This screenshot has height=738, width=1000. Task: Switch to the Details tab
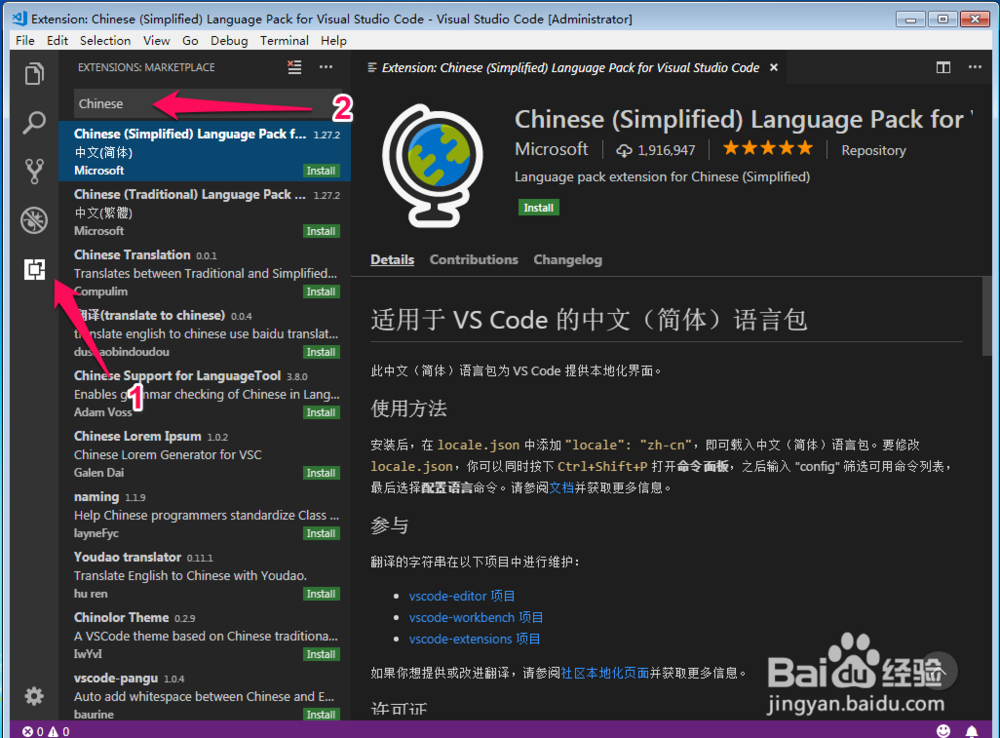click(x=392, y=260)
